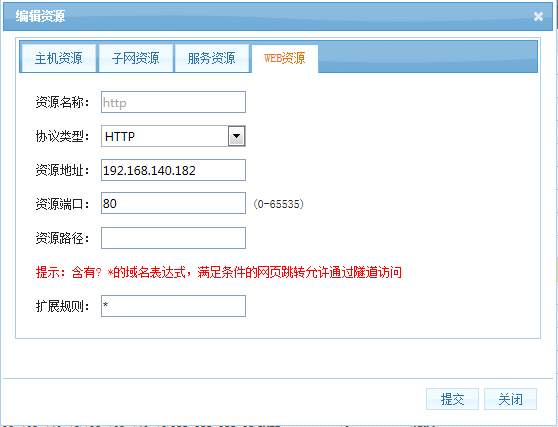Click the 关闭 button
This screenshot has height=427, width=558.
pyautogui.click(x=510, y=399)
